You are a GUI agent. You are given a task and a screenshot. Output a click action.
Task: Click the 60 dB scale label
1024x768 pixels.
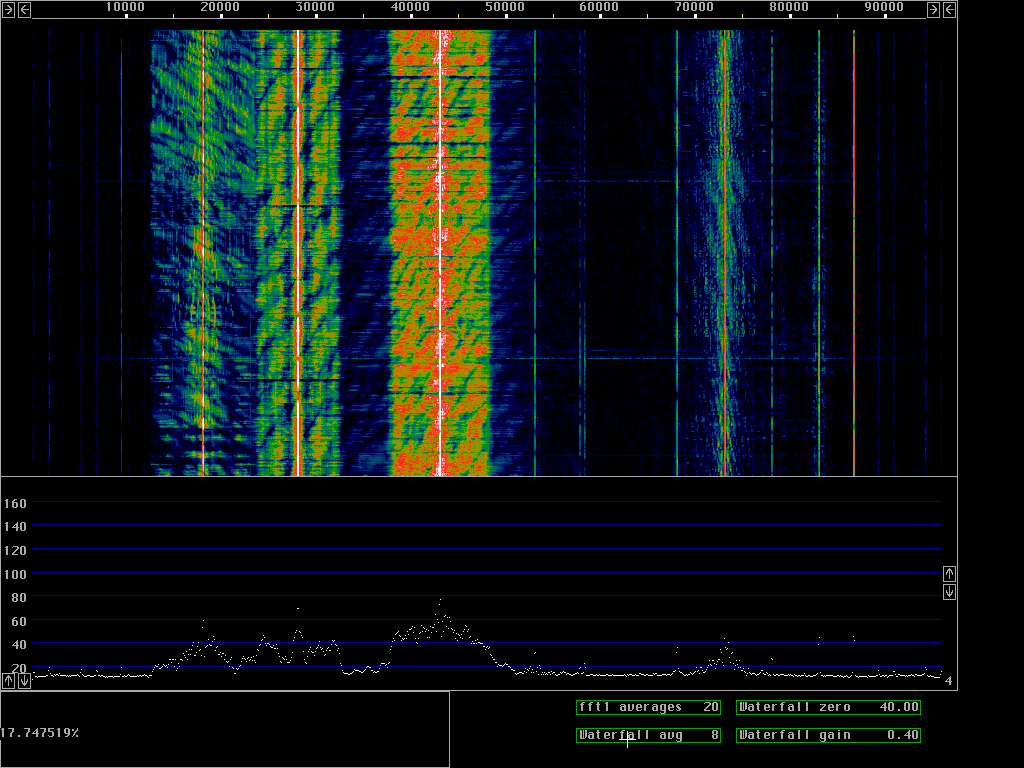[x=19, y=622]
